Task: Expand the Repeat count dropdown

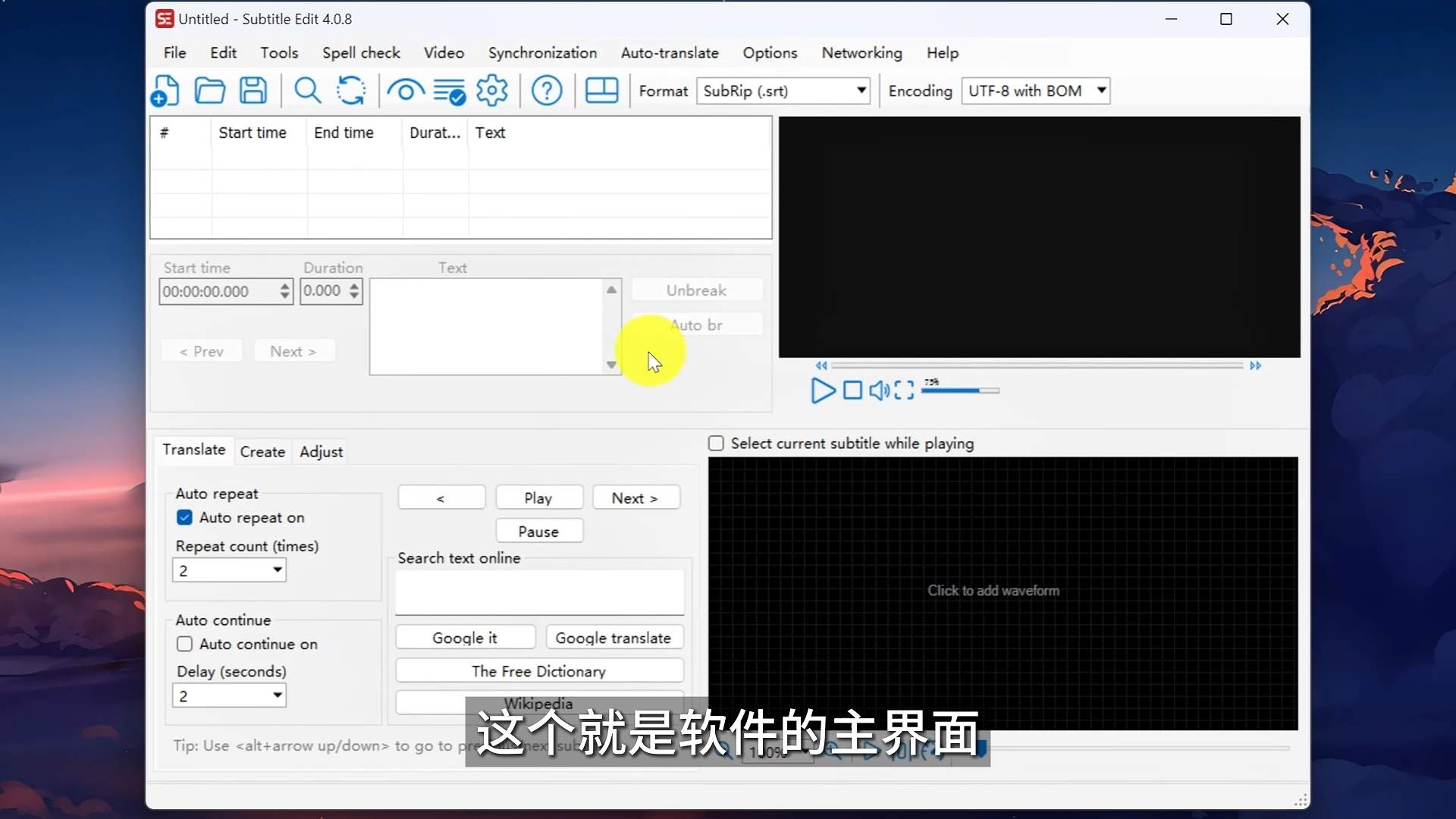Action: pos(278,570)
